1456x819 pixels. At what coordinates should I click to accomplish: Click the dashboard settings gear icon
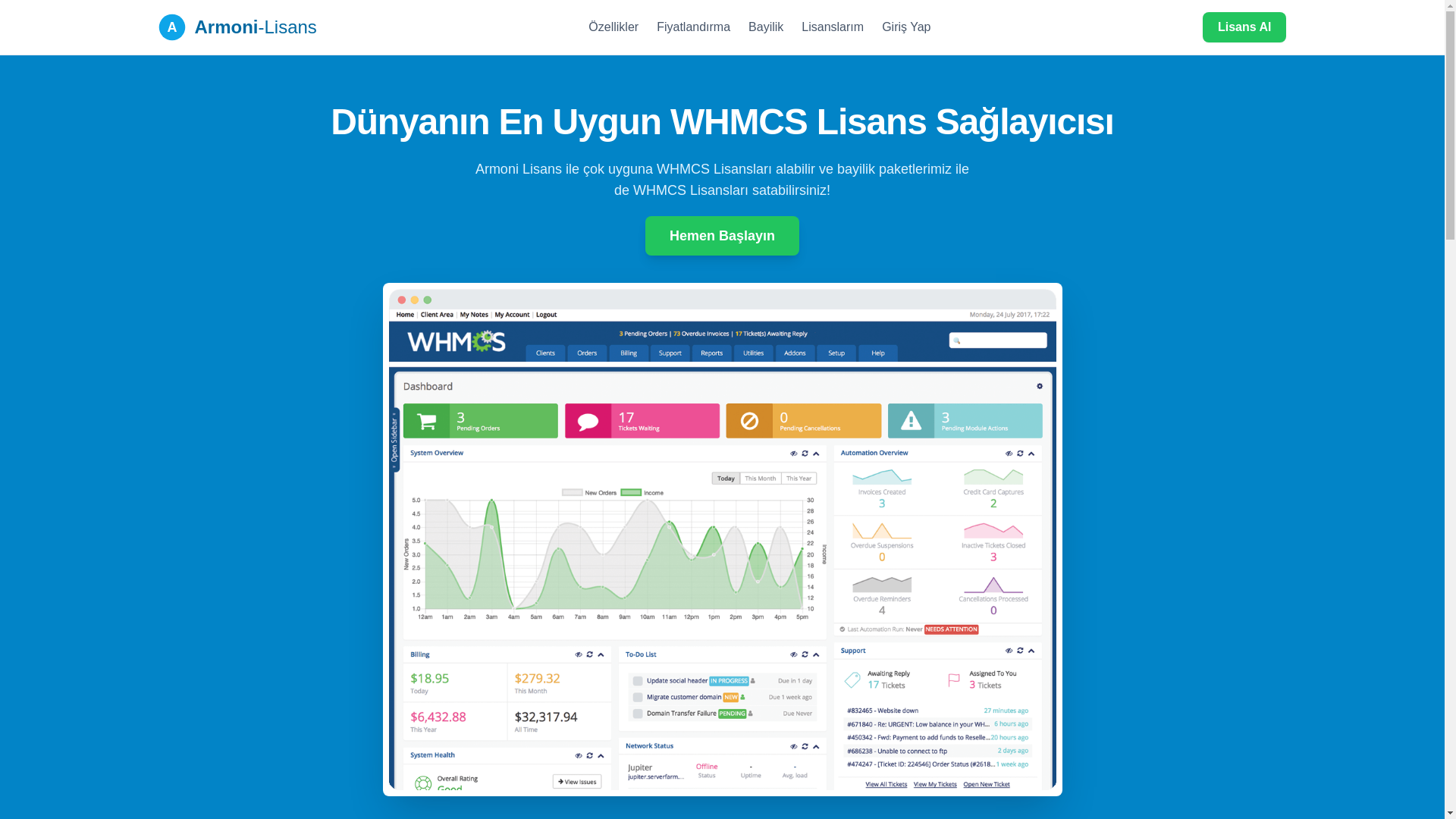coord(1040,386)
